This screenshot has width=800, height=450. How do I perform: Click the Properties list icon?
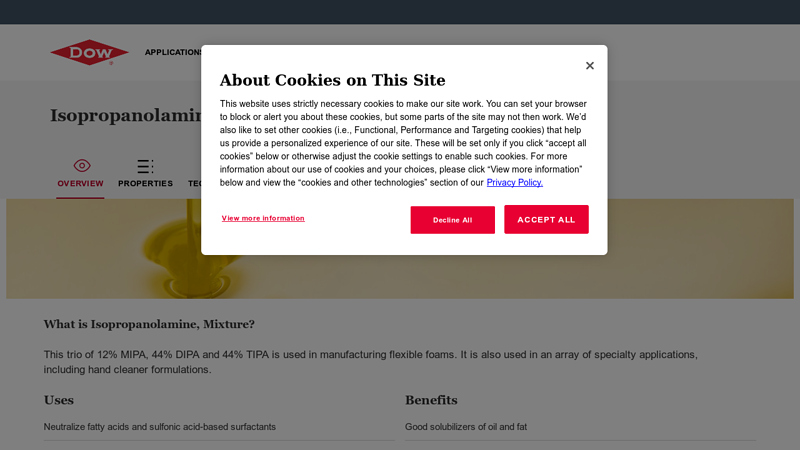[145, 166]
